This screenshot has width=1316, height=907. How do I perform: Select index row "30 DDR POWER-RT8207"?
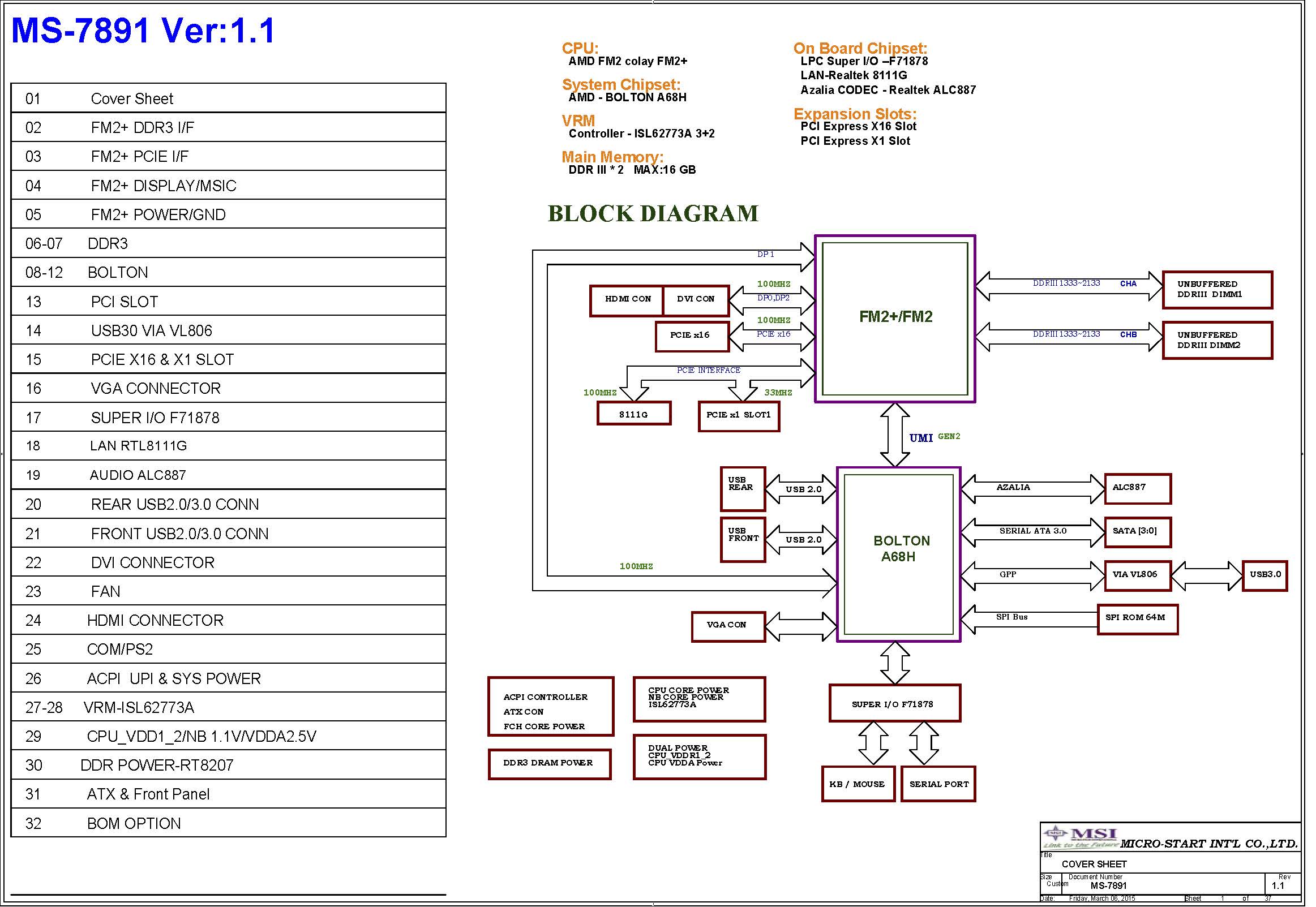point(229,765)
